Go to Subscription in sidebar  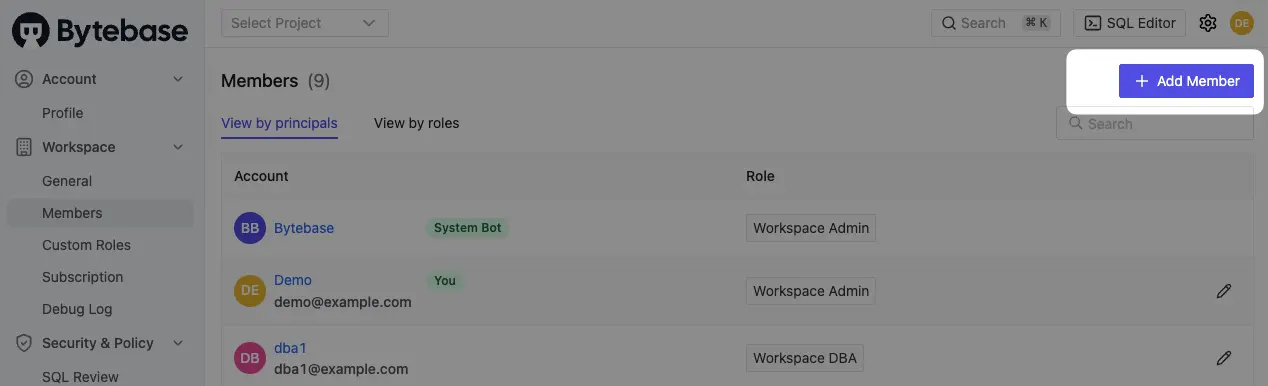(82, 277)
